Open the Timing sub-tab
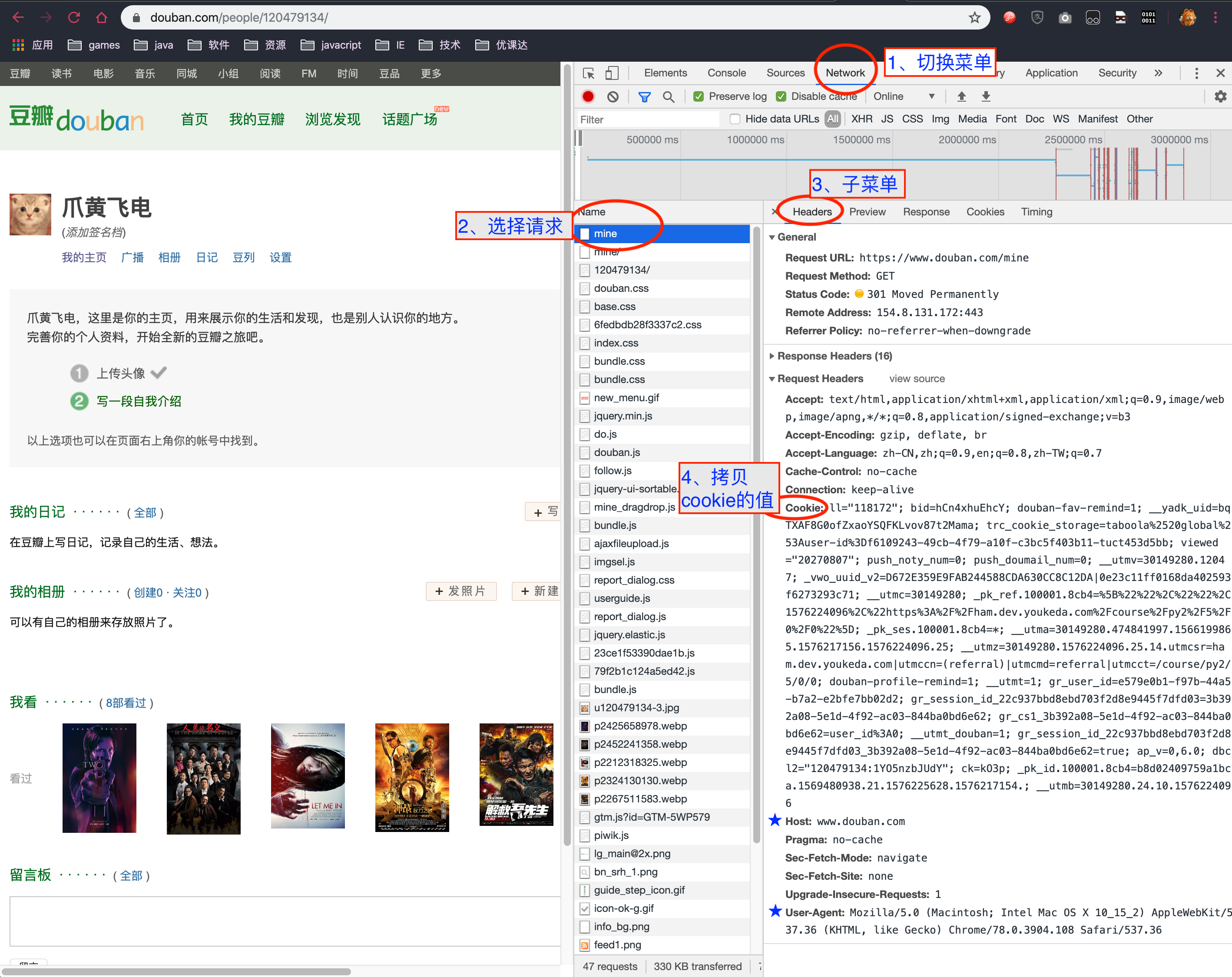Viewport: 1232px width, 977px height. pos(1036,212)
